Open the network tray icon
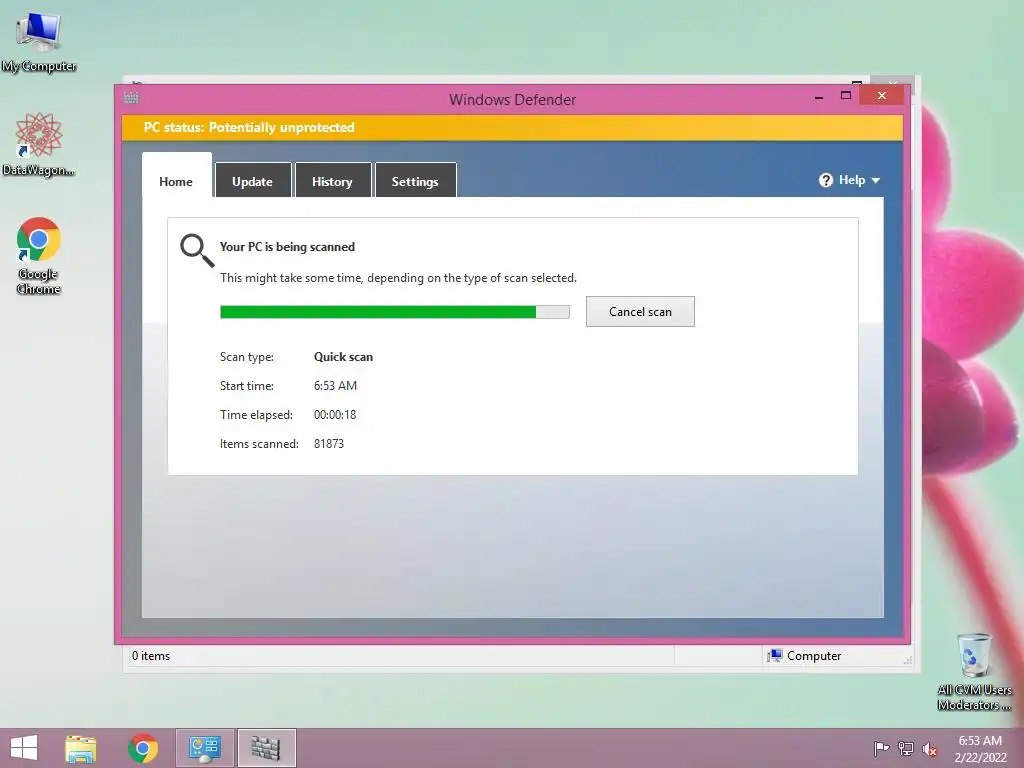The width and height of the screenshot is (1024, 768). (906, 748)
